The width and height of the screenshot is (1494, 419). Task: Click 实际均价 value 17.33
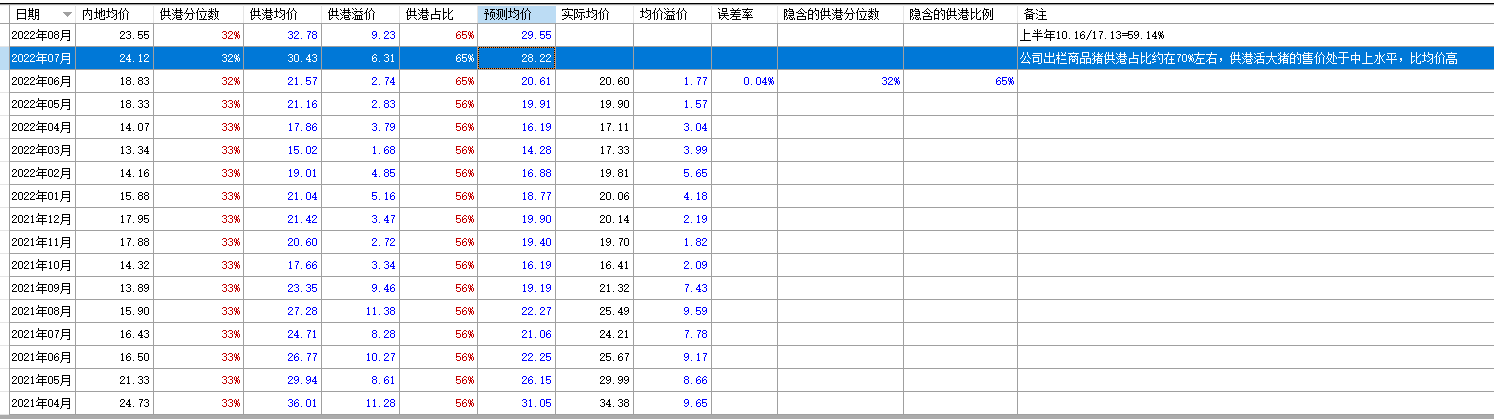594,150
